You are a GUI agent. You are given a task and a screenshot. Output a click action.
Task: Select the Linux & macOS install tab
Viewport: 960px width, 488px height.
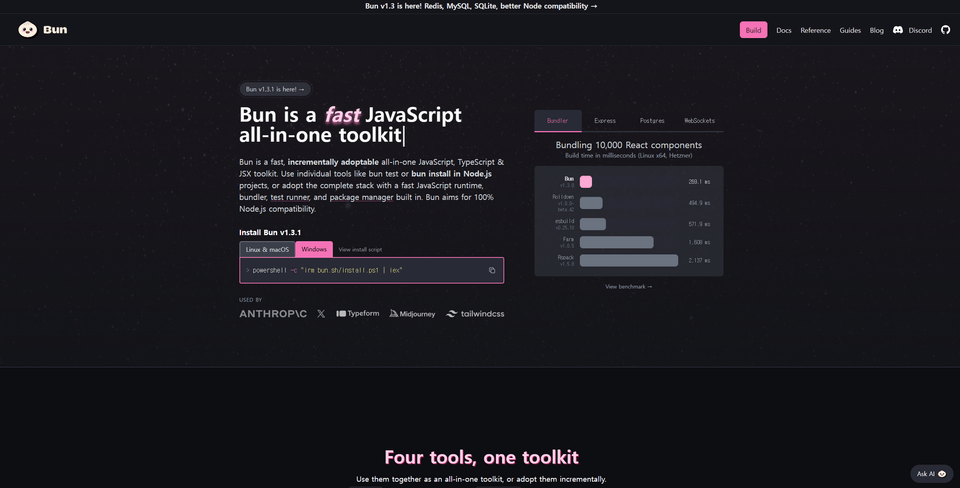tap(267, 249)
